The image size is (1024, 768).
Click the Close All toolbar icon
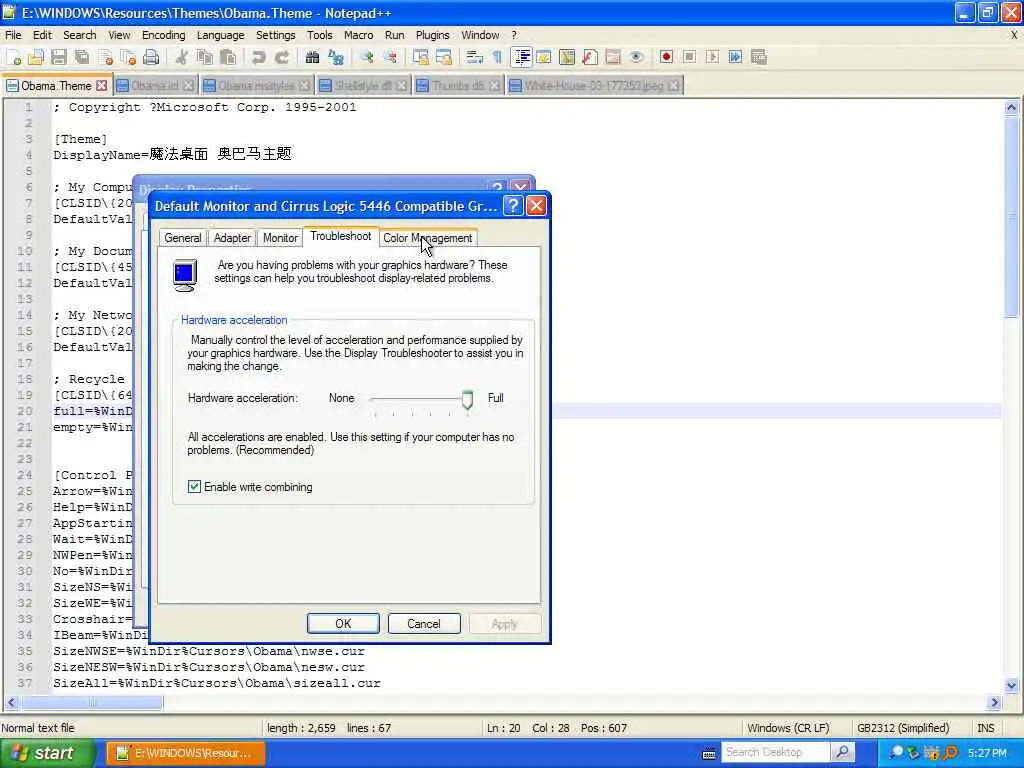(128, 57)
